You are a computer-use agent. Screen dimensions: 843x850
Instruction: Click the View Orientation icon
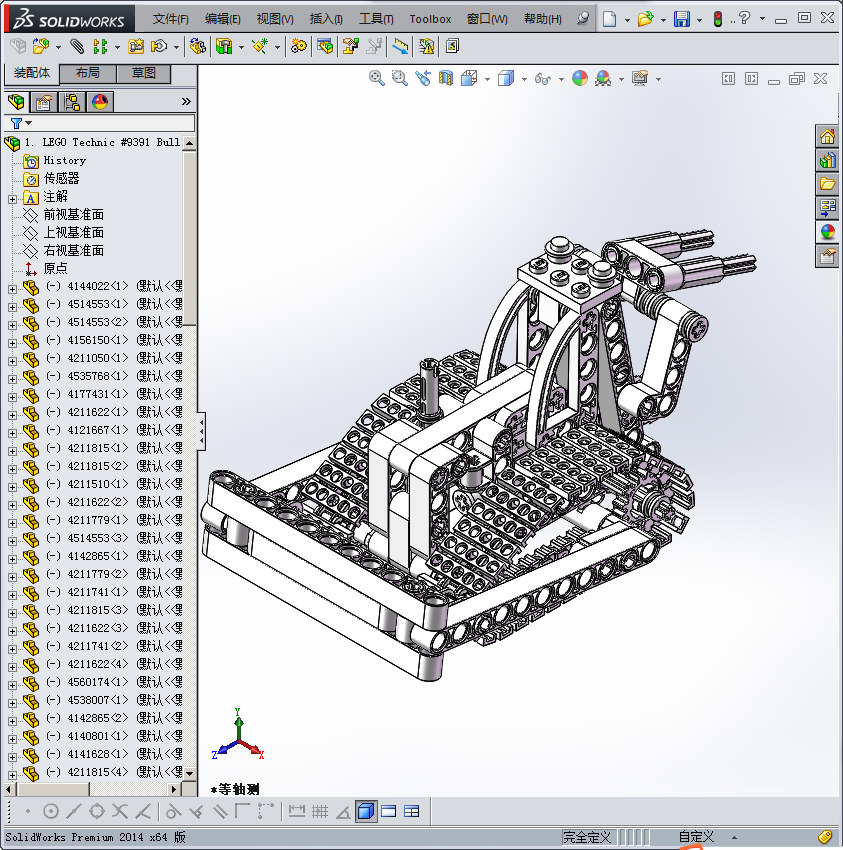tap(469, 79)
